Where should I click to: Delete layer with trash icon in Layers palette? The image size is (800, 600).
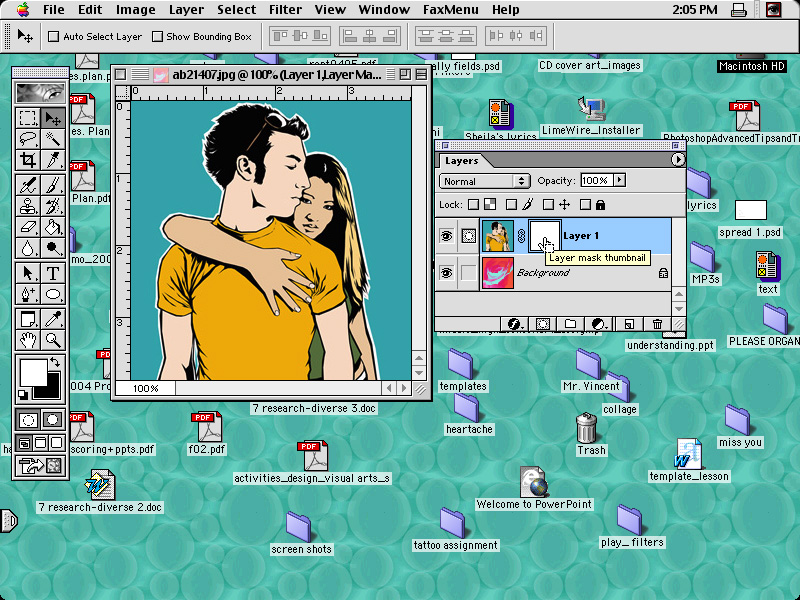pos(657,324)
